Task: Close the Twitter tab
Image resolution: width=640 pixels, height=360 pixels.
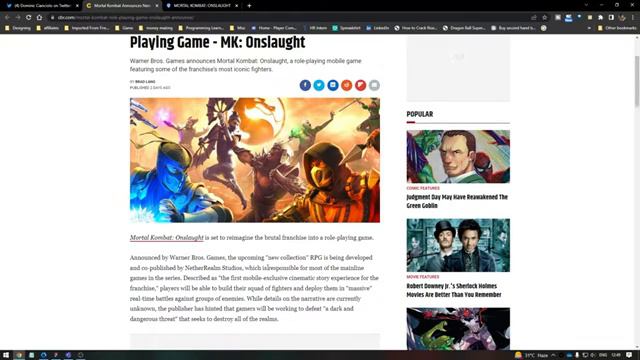Action: click(77, 6)
